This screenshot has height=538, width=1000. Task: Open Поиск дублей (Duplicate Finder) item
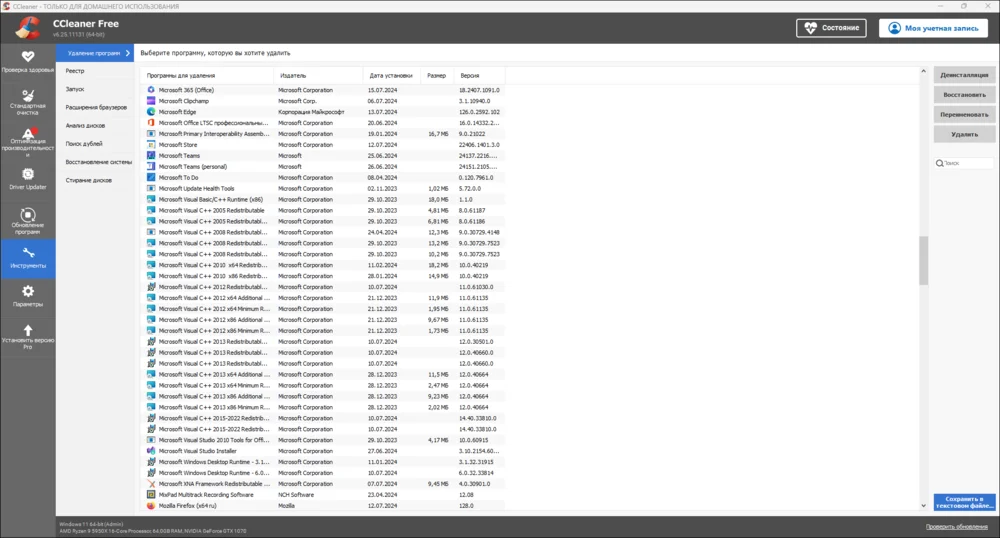coord(84,143)
